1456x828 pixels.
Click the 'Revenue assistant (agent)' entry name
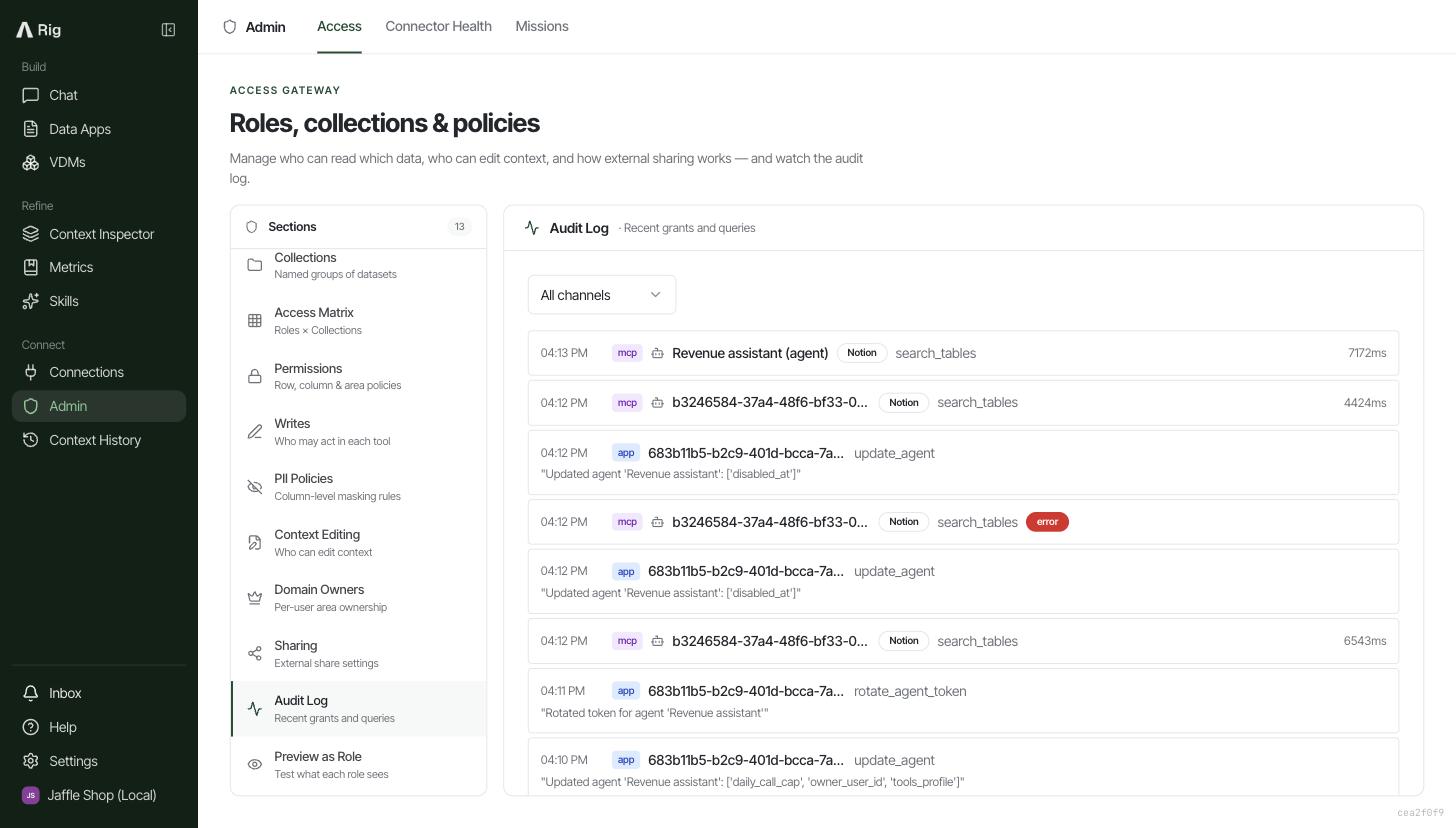(x=750, y=353)
